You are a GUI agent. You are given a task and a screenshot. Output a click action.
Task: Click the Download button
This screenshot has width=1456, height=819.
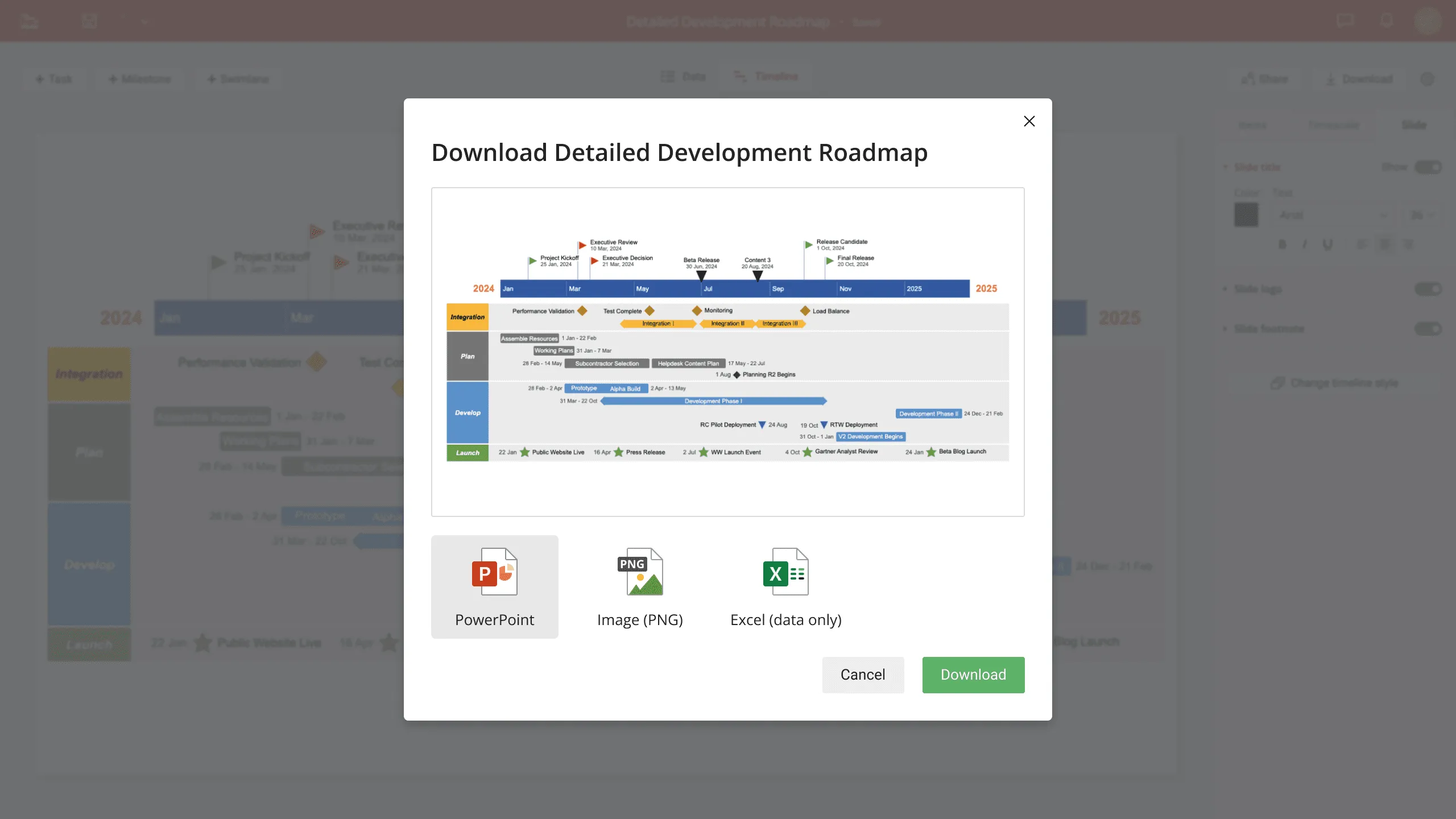(x=973, y=674)
